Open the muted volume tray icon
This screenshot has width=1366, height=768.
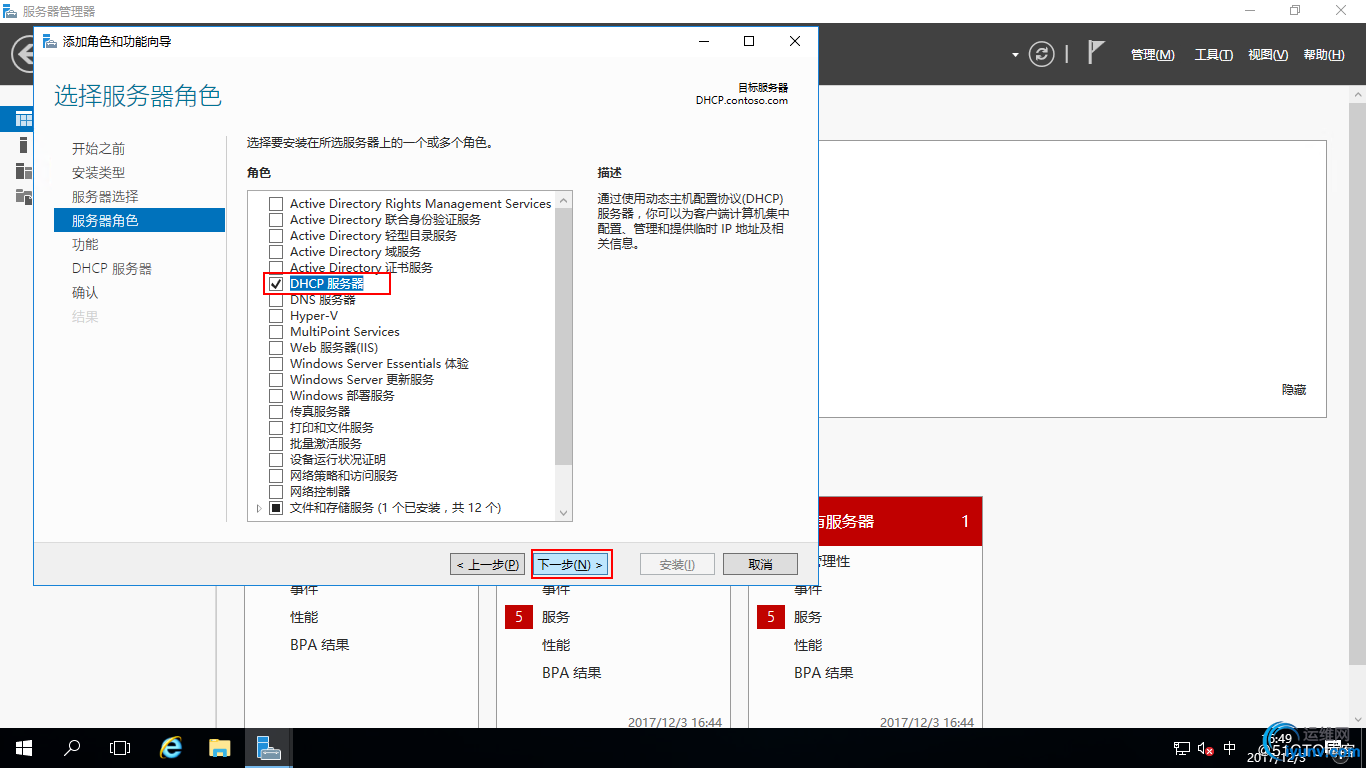pyautogui.click(x=1205, y=748)
